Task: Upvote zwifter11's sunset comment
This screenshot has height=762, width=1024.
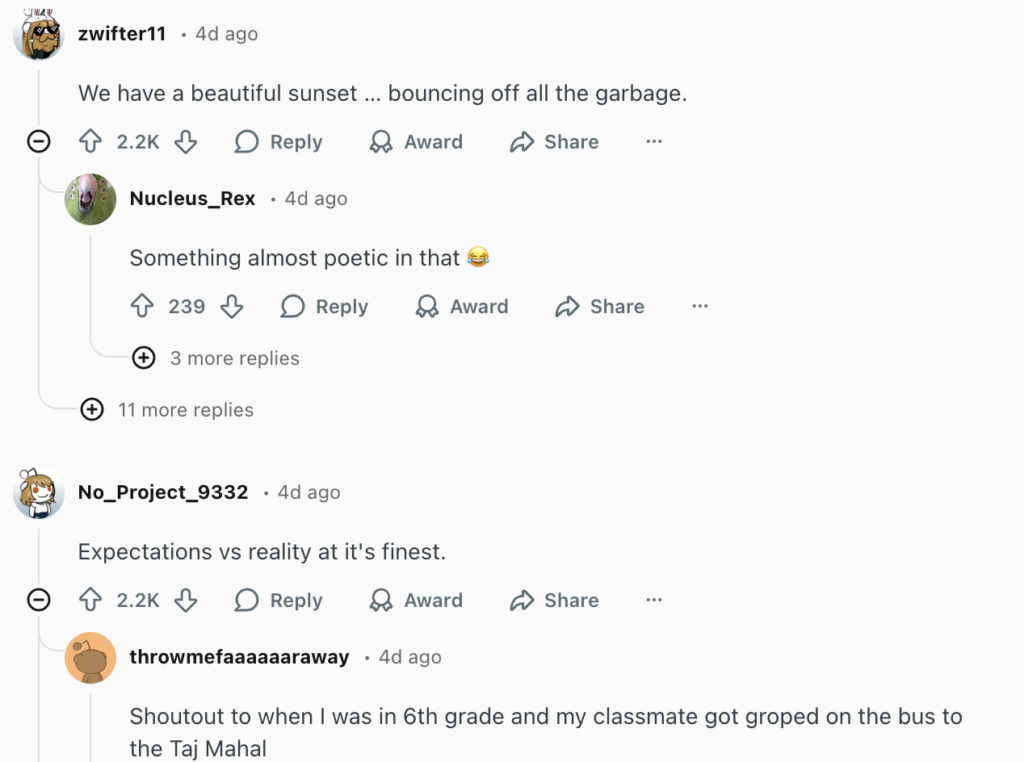Action: pos(91,142)
